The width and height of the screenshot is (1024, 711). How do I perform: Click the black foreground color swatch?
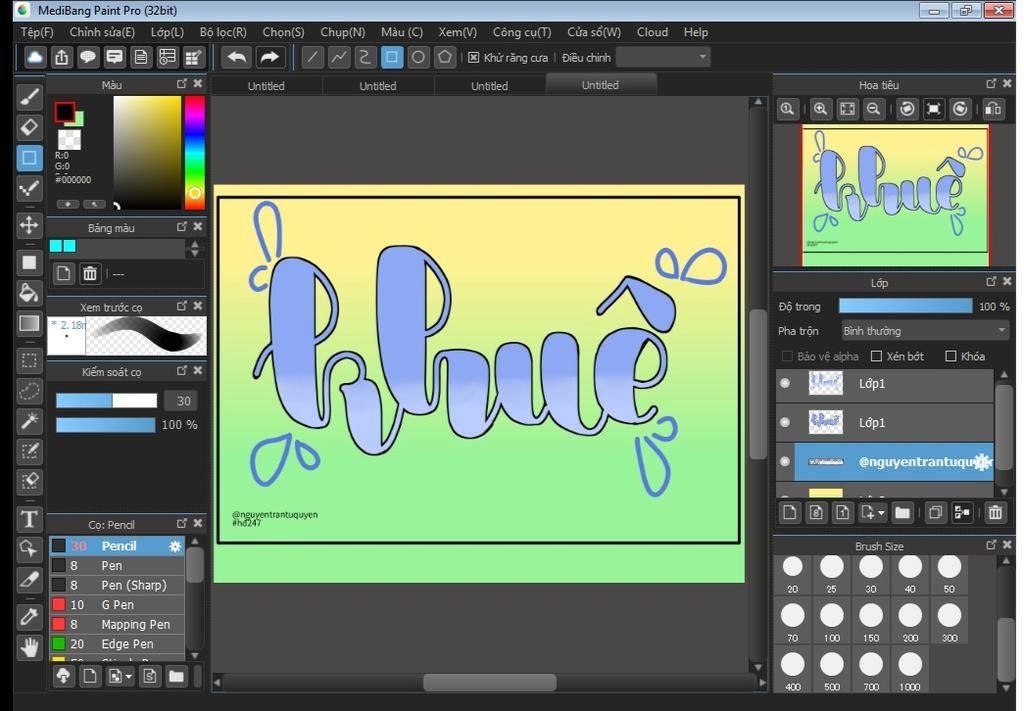[65, 112]
